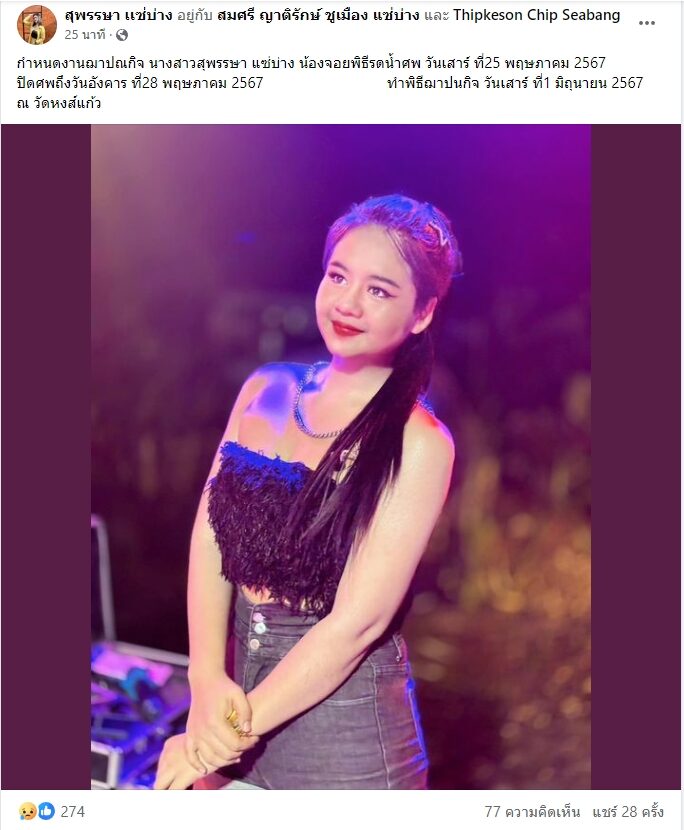Open tagged profile สมศรี ญาติรักษ์ ชูเมือง แซ่บ่าง
Viewport: 684px width, 830px height.
pos(318,15)
